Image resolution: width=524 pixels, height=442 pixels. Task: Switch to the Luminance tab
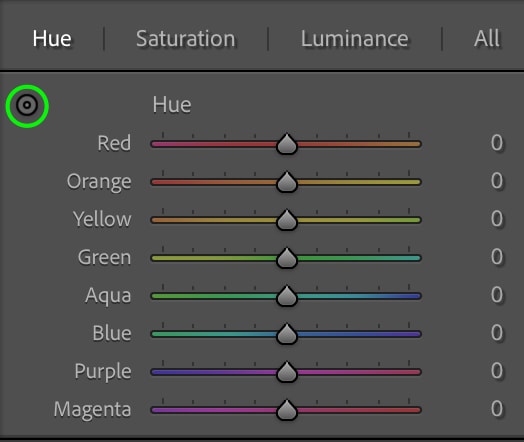(355, 39)
